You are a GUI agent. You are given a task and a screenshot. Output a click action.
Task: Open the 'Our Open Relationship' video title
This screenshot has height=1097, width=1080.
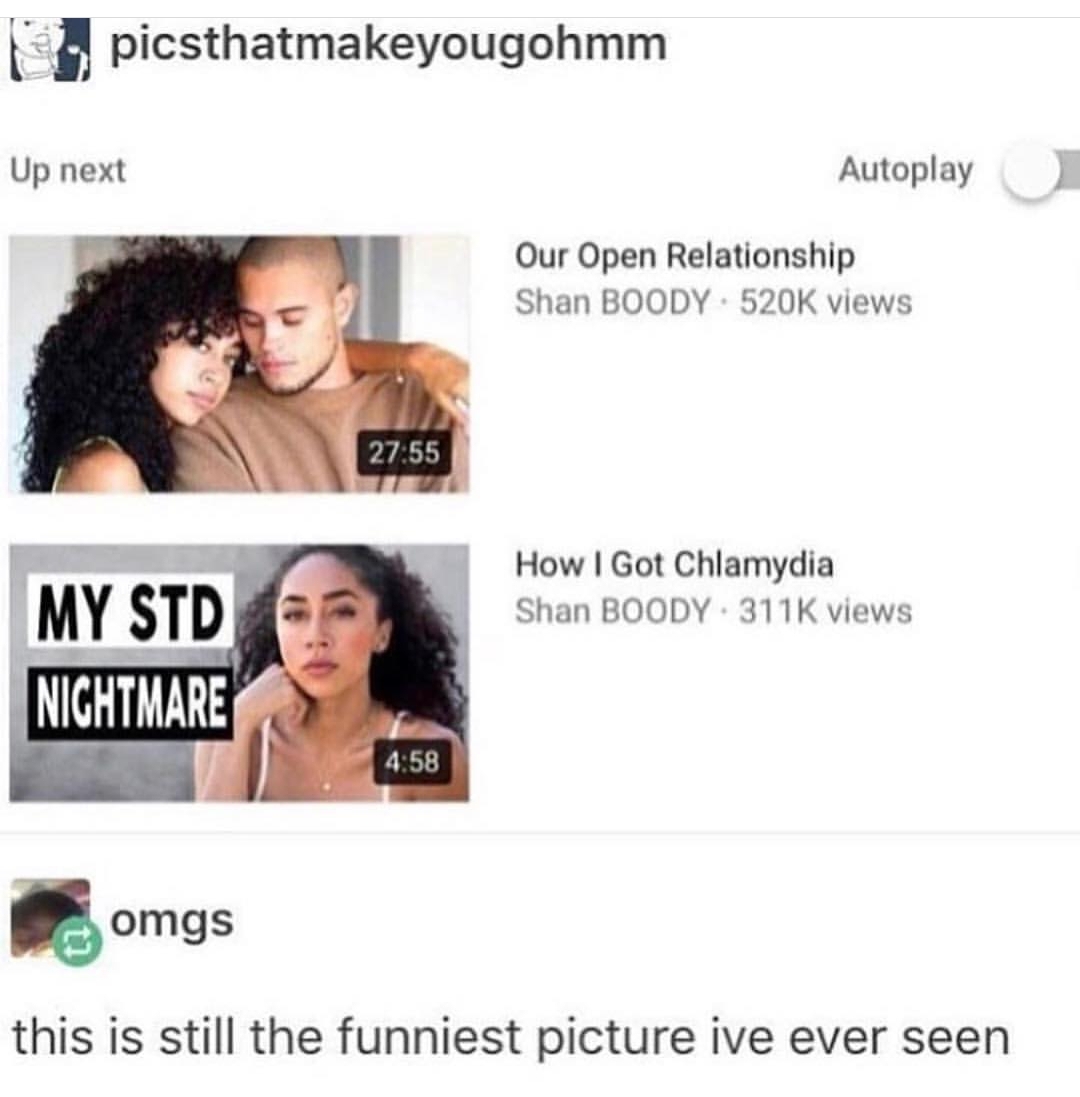click(x=685, y=257)
